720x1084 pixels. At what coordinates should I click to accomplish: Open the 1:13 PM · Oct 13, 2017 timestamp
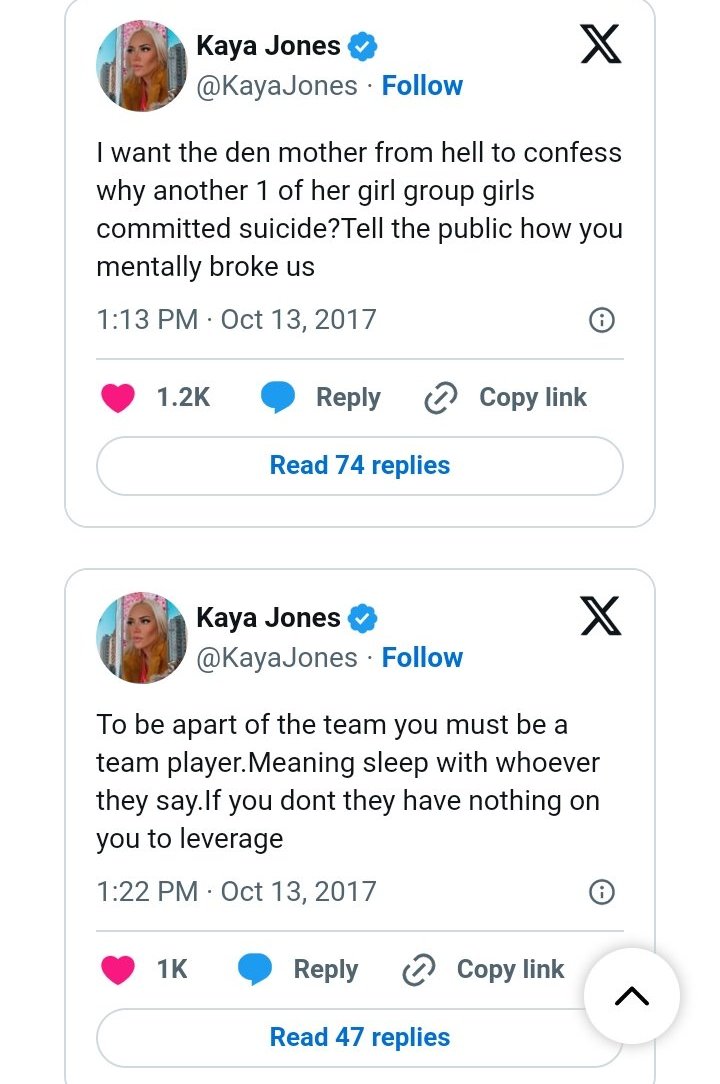[x=236, y=320]
